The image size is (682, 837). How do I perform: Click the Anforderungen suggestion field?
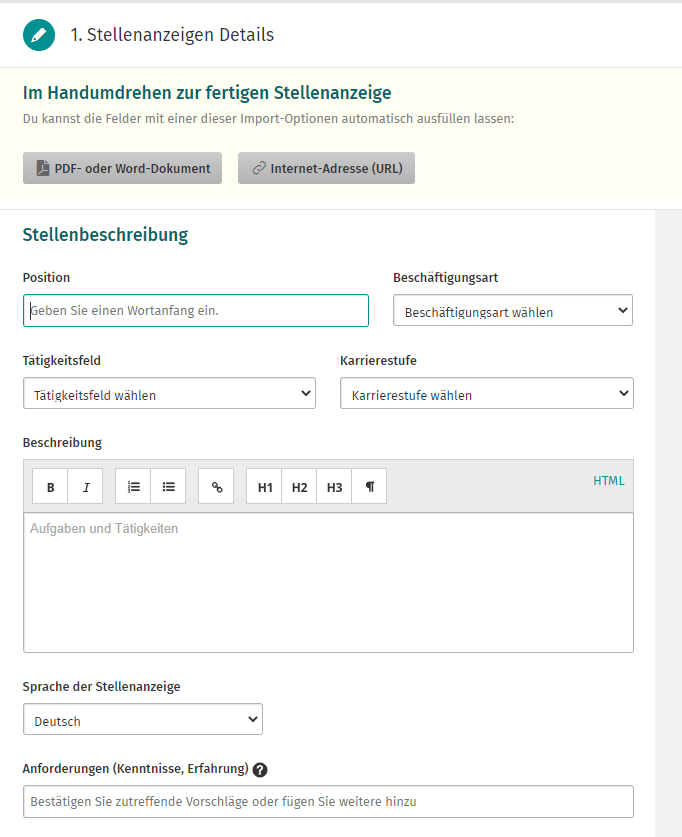[328, 801]
